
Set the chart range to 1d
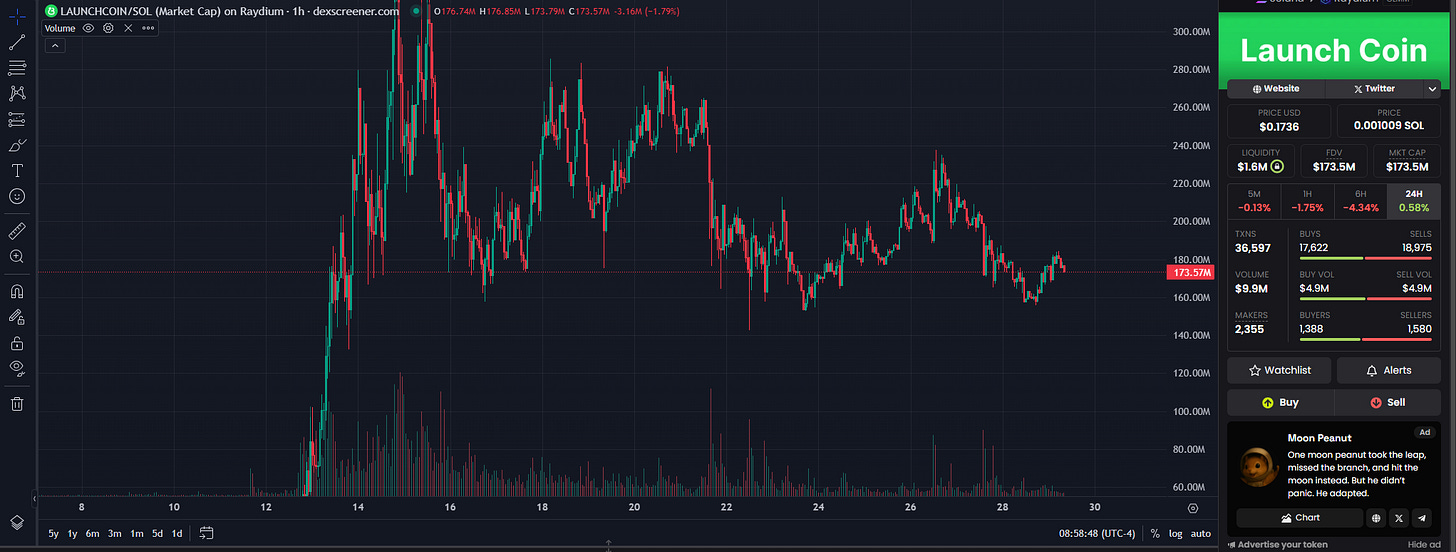click(177, 533)
